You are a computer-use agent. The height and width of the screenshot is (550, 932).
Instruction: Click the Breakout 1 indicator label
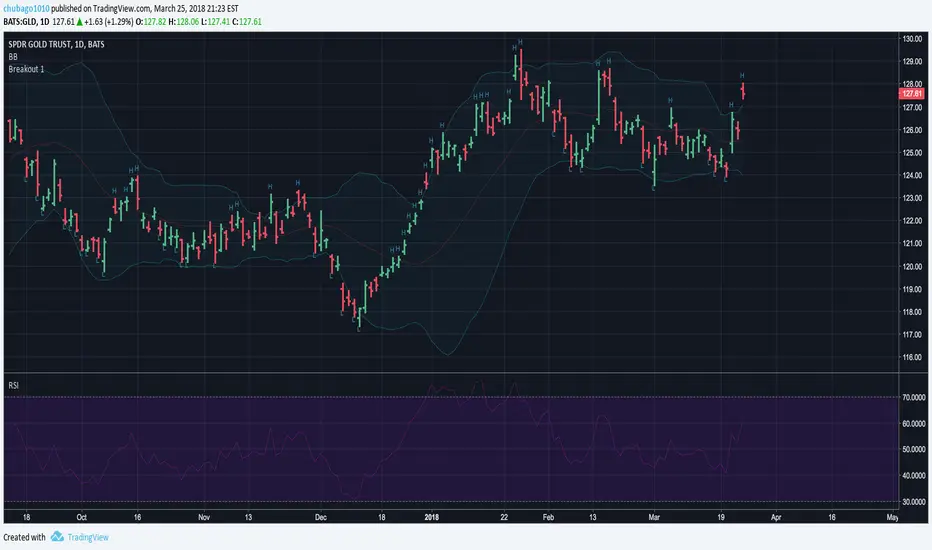26,69
